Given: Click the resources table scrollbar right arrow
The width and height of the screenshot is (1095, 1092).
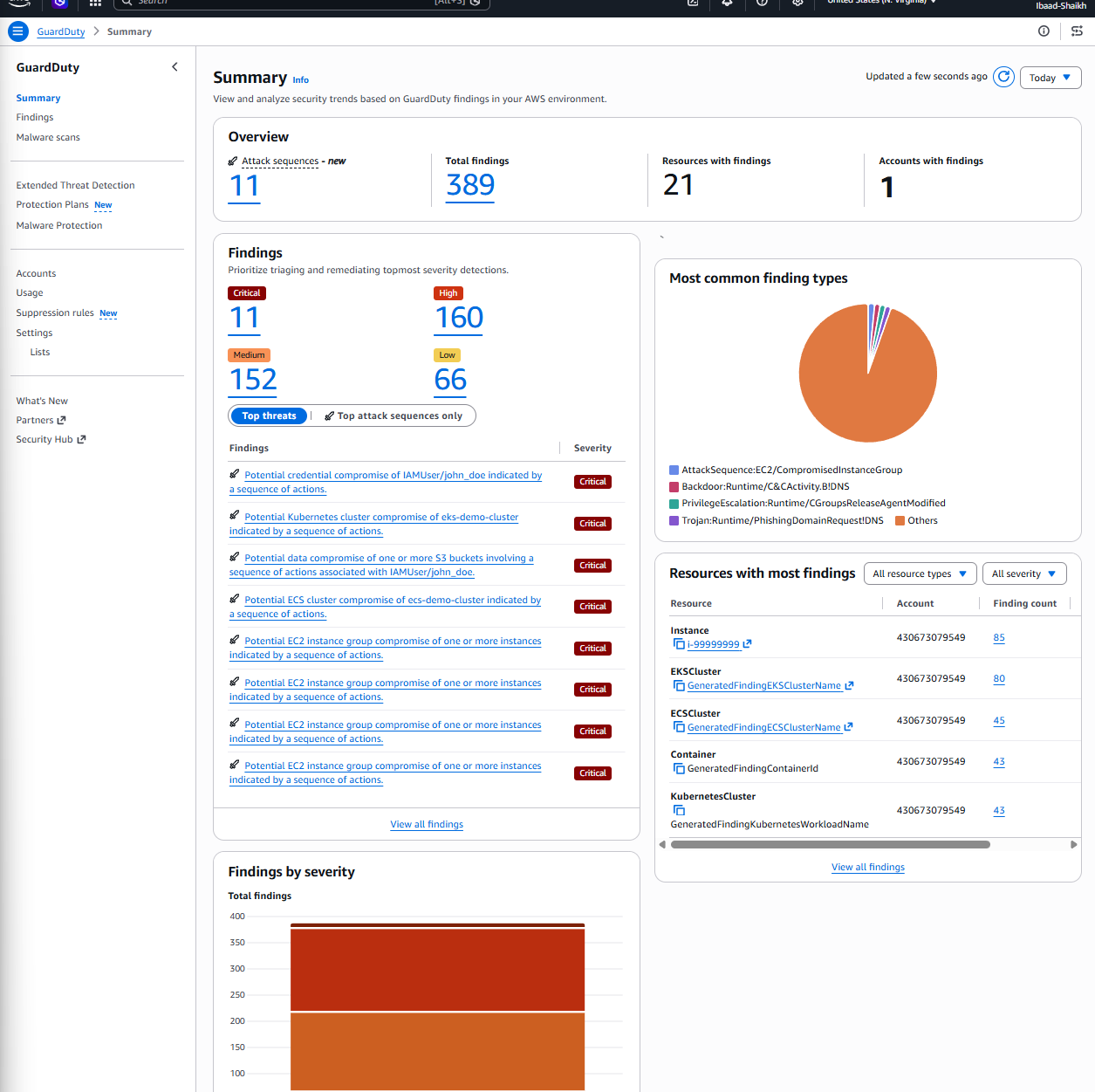Looking at the screenshot, I should tap(1073, 844).
